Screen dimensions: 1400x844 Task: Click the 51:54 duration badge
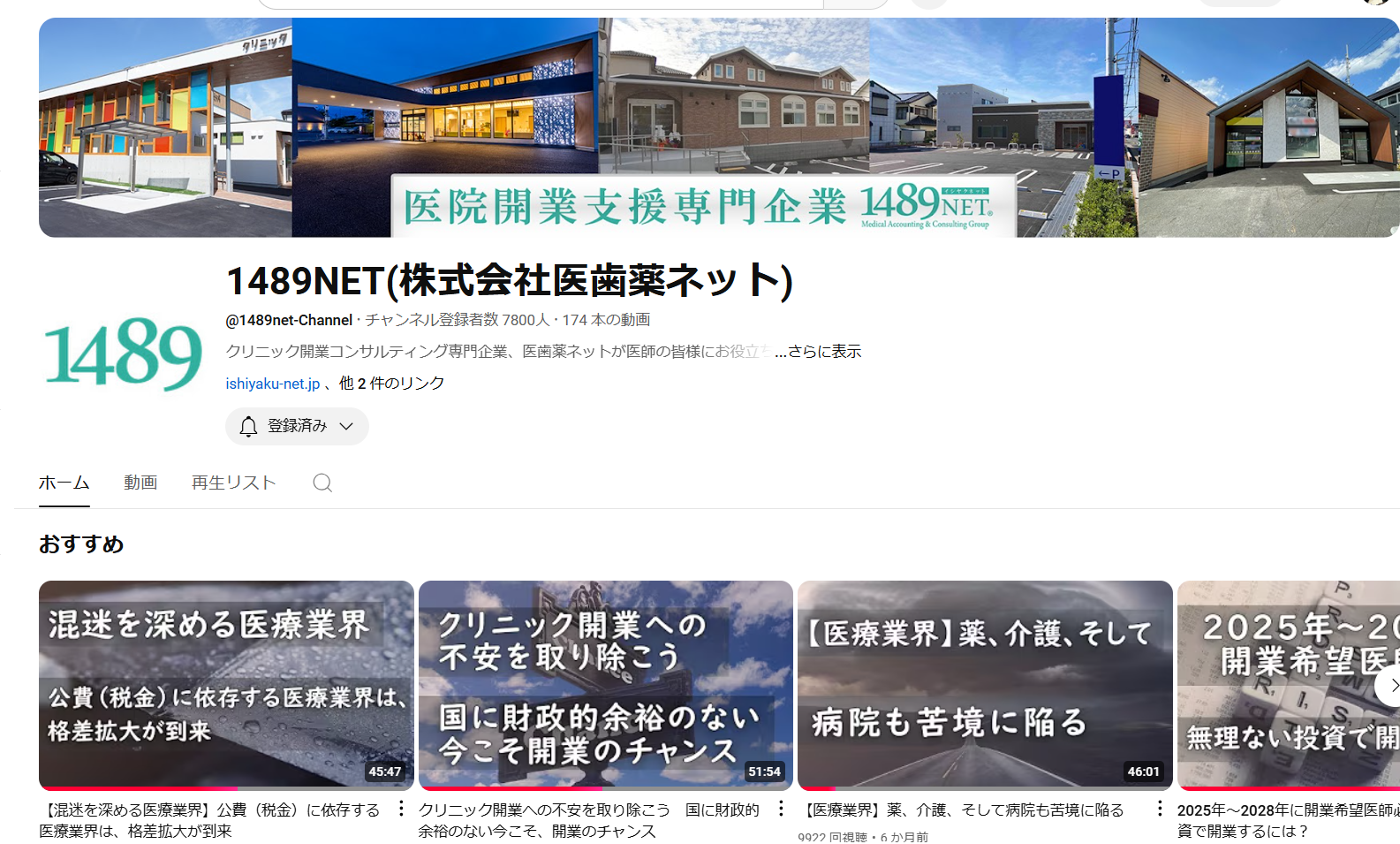click(x=764, y=772)
